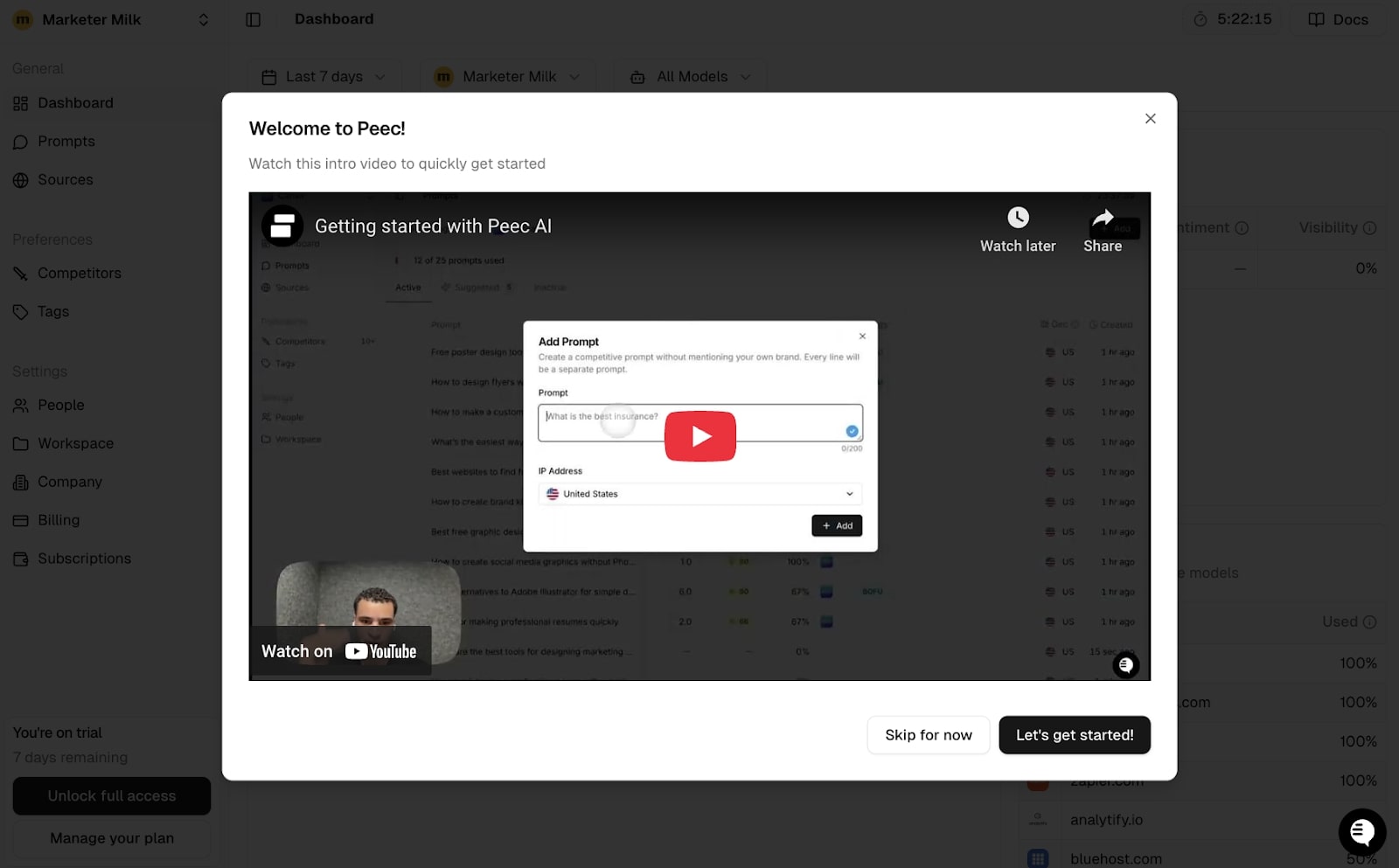Click the Peec channel logo in video header
Viewport: 1399px width, 868px height.
[x=282, y=226]
